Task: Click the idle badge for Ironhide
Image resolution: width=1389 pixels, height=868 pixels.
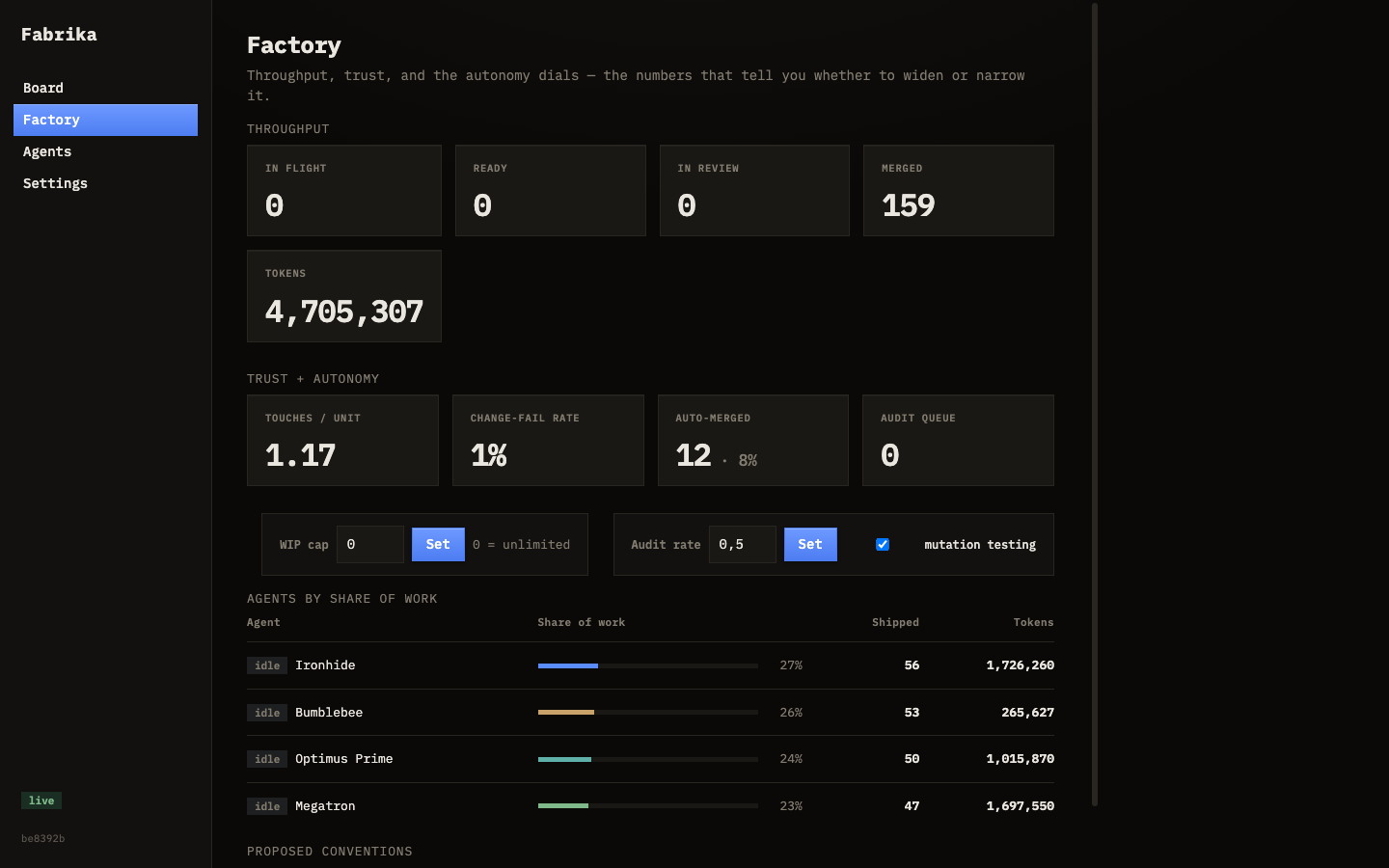Action: click(267, 665)
